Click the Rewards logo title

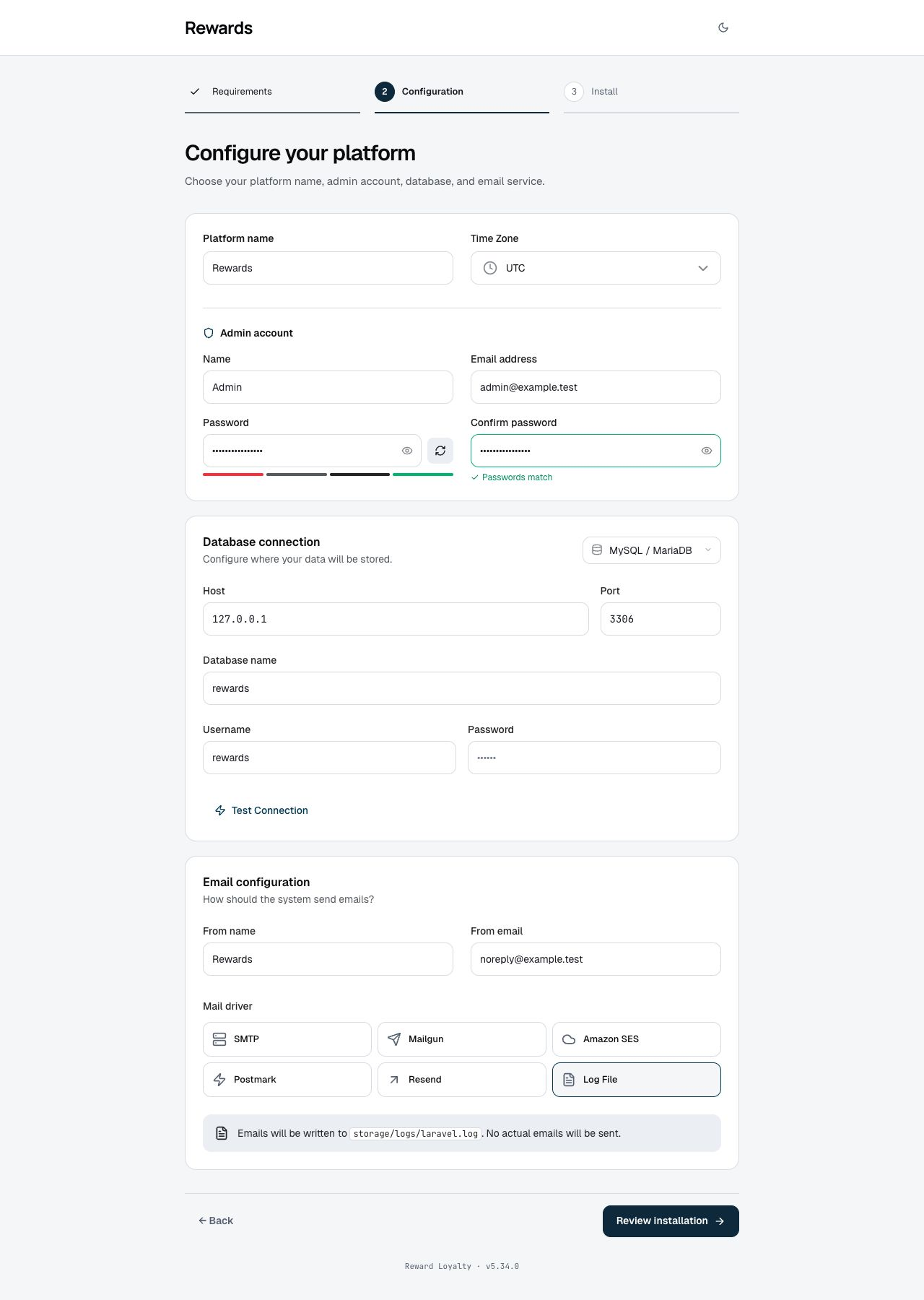click(219, 28)
